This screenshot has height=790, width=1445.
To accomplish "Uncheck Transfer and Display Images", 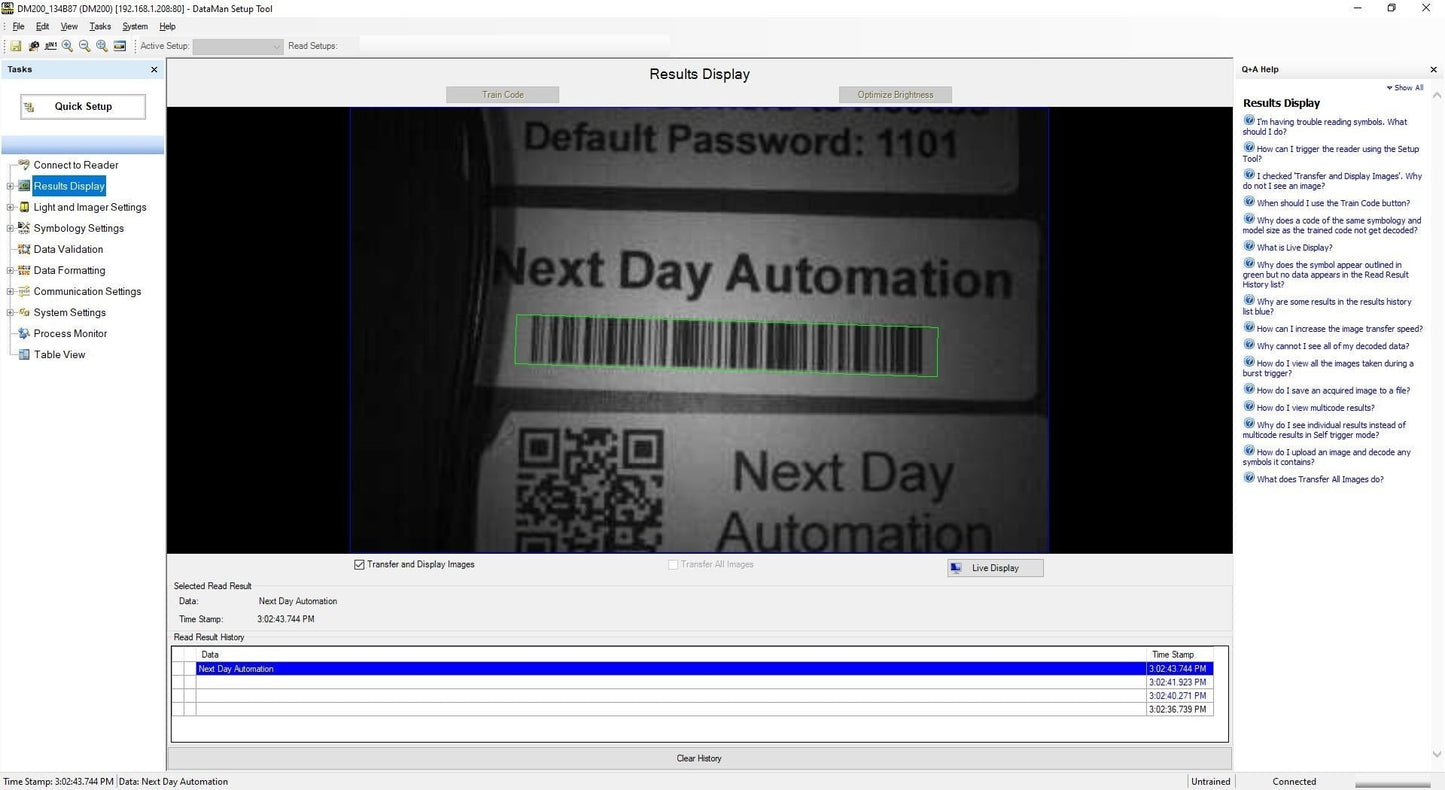I will (x=360, y=565).
